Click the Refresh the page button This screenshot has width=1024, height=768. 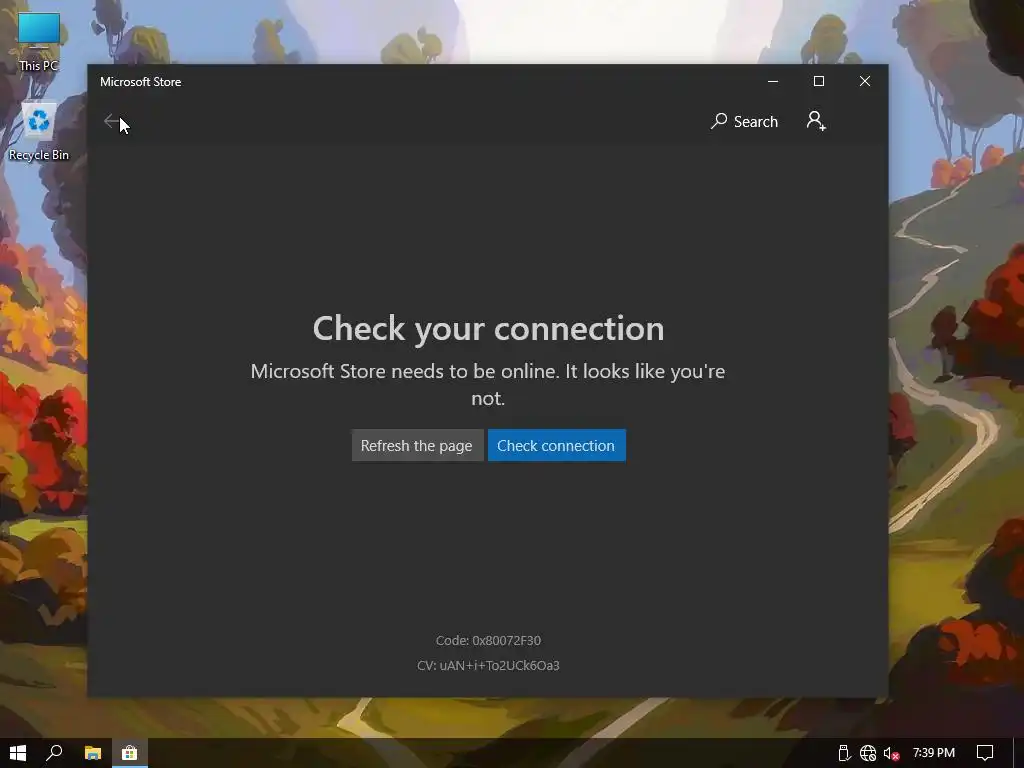pyautogui.click(x=417, y=445)
